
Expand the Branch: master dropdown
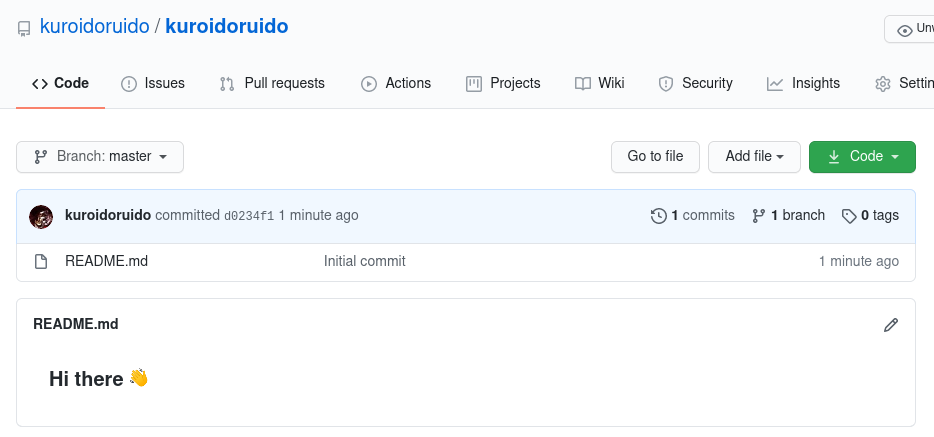point(100,157)
